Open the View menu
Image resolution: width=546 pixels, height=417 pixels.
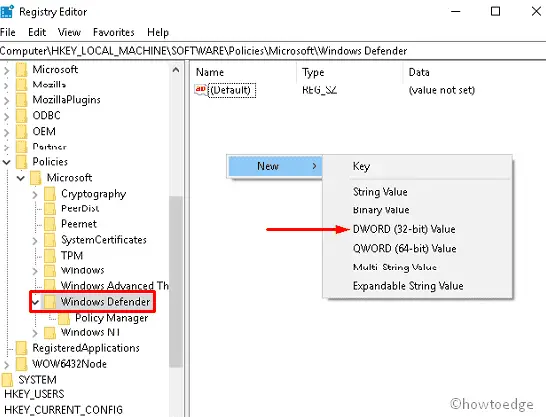coord(69,32)
